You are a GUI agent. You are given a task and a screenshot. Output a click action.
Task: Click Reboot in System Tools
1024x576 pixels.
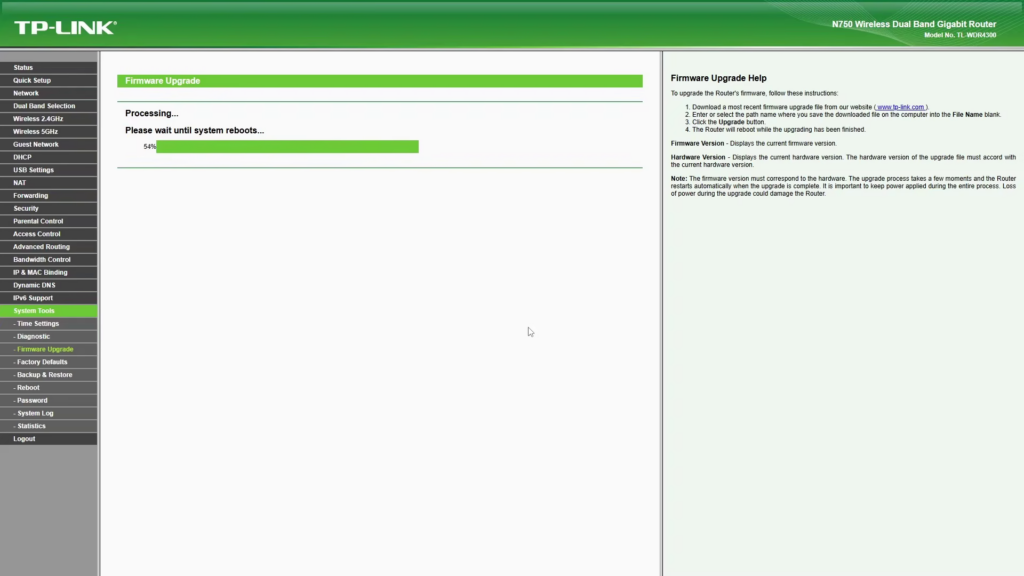click(x=28, y=387)
